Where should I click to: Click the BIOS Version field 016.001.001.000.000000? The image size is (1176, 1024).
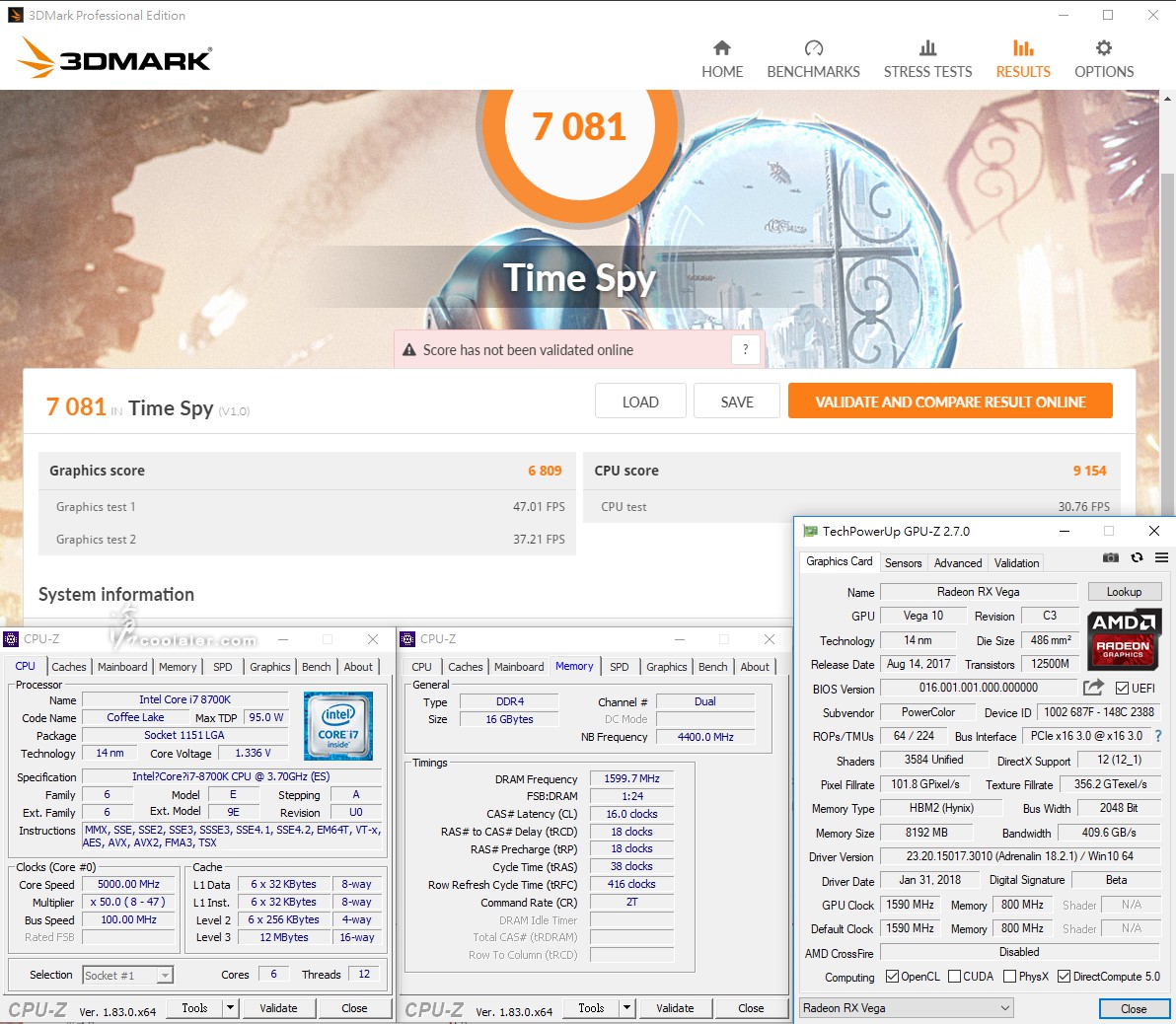pos(978,688)
